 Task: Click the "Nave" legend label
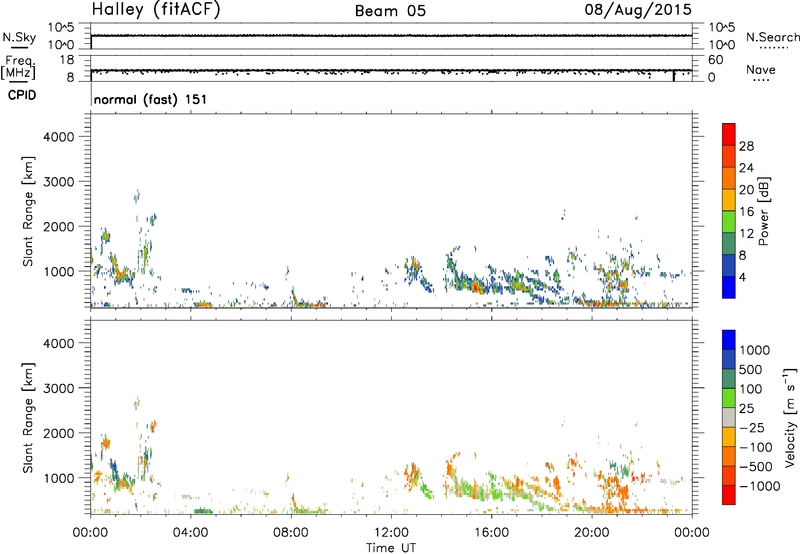pos(761,69)
